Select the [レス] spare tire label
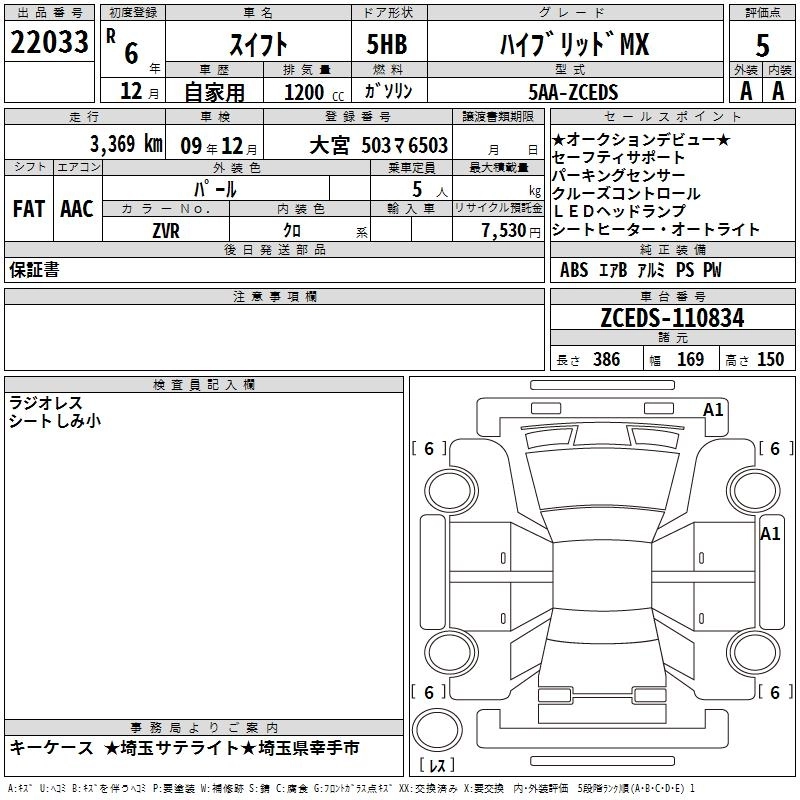Viewport: 800px width, 800px height. click(437, 765)
